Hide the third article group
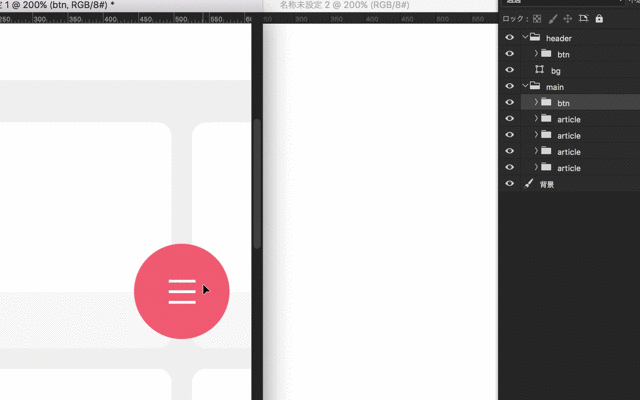The image size is (640, 400). tap(509, 151)
